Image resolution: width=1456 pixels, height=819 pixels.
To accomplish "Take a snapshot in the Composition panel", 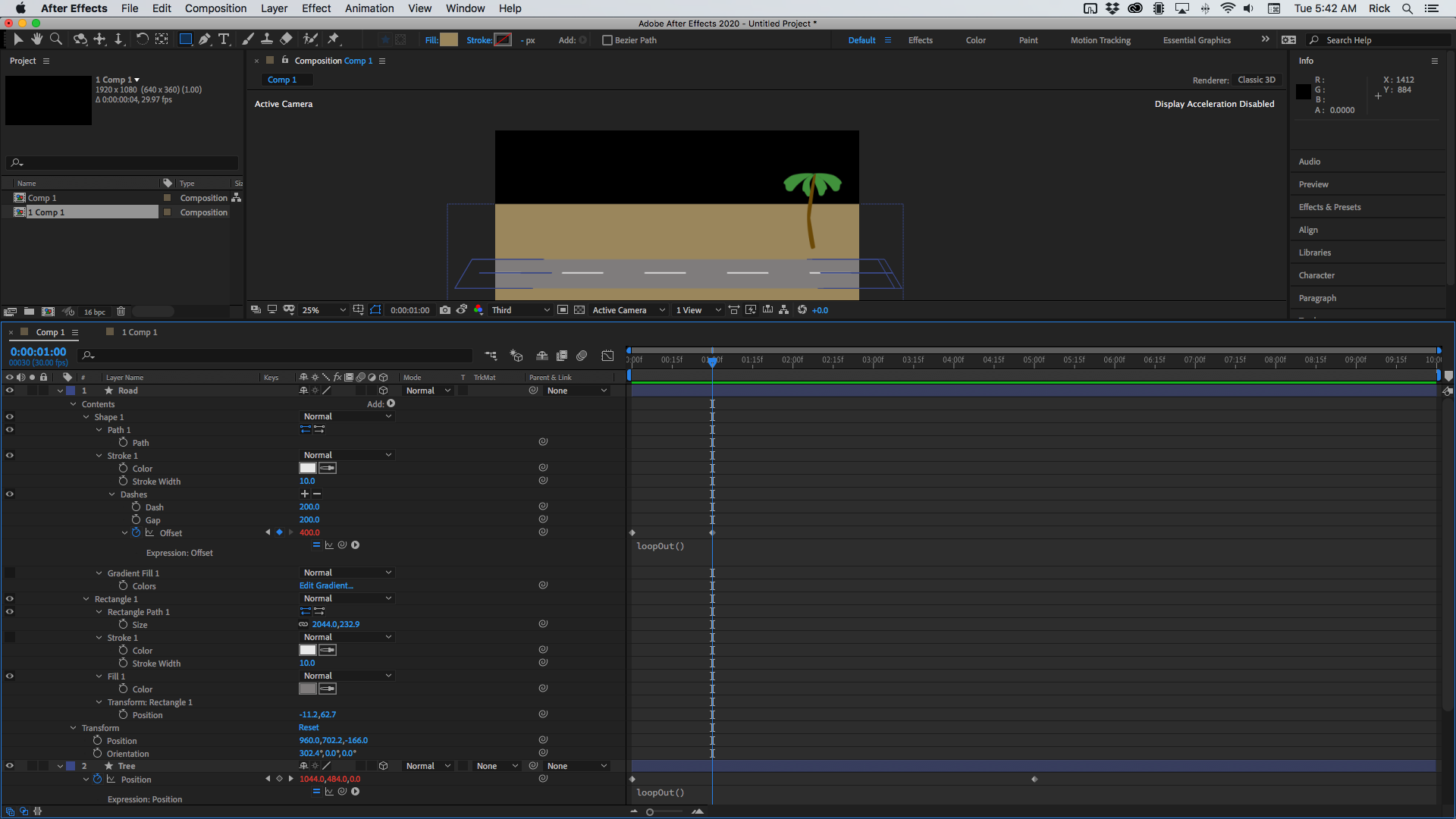I will pyautogui.click(x=445, y=309).
